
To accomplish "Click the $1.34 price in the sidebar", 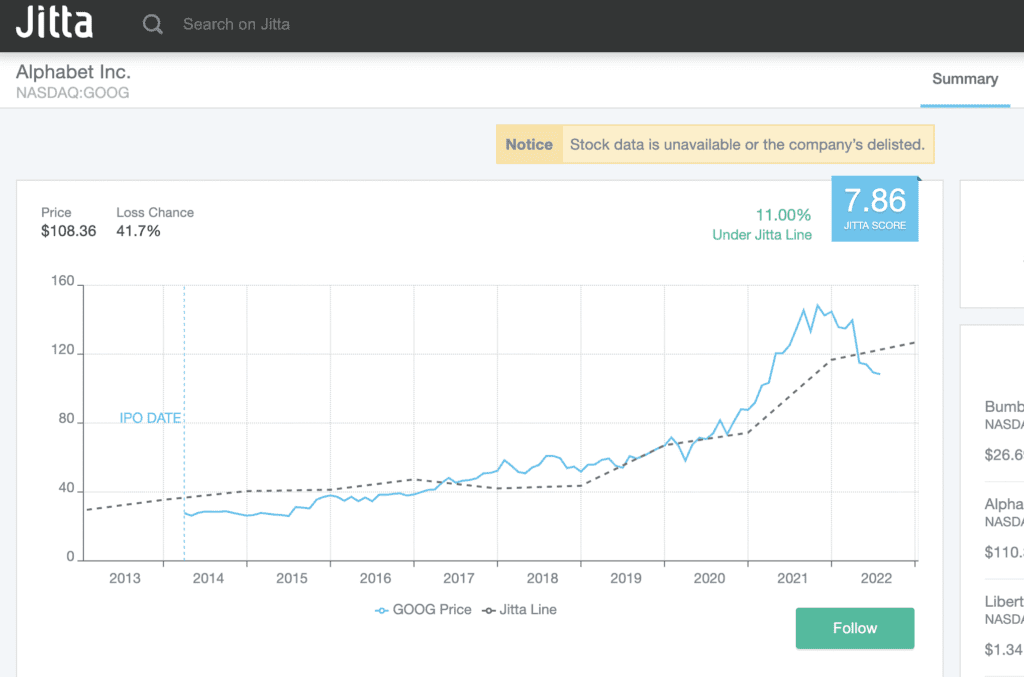I will point(1004,650).
